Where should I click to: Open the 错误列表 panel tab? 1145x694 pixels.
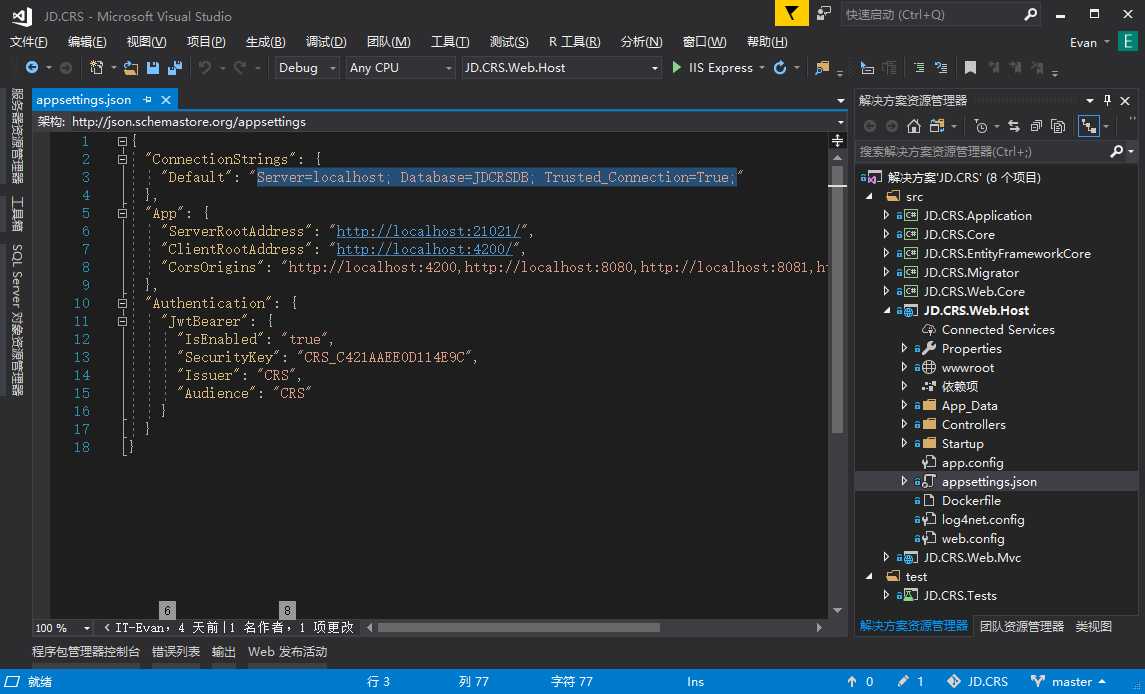point(175,651)
